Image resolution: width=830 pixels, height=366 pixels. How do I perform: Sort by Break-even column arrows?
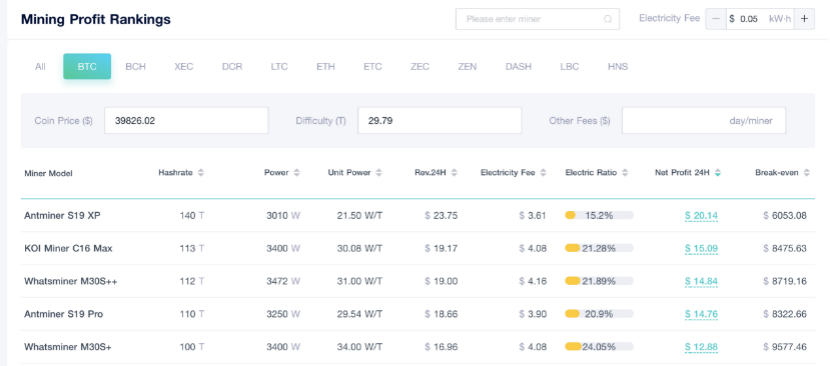[x=806, y=173]
